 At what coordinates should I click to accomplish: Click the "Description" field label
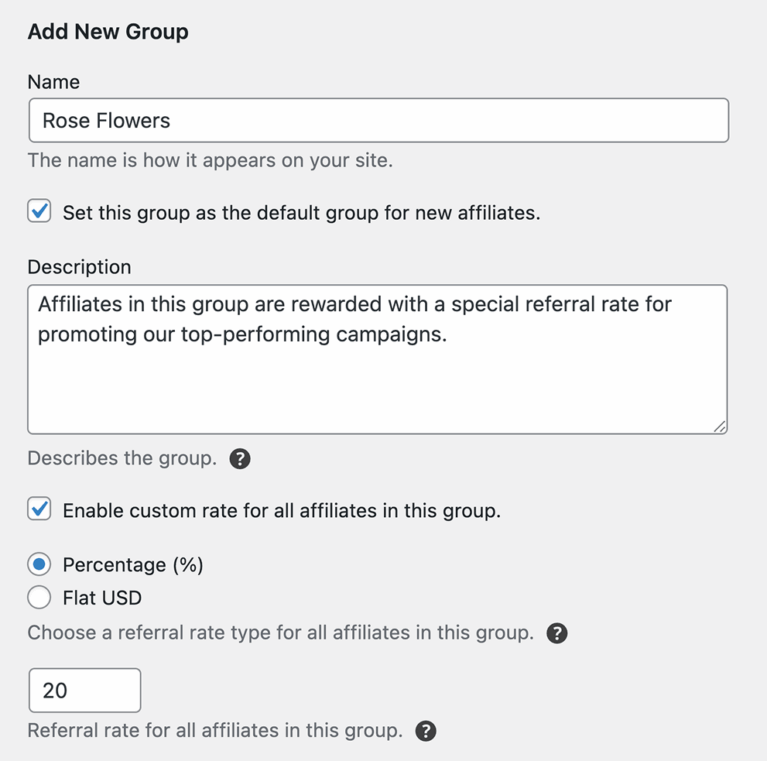[79, 268]
